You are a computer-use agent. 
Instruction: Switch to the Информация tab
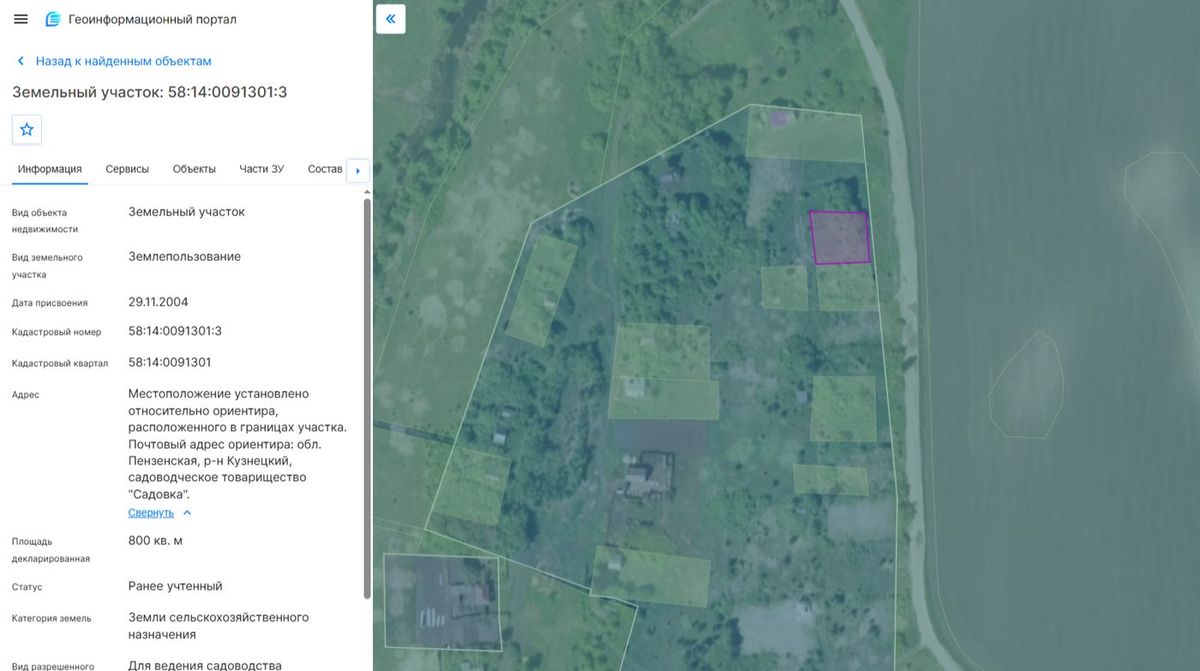point(50,169)
